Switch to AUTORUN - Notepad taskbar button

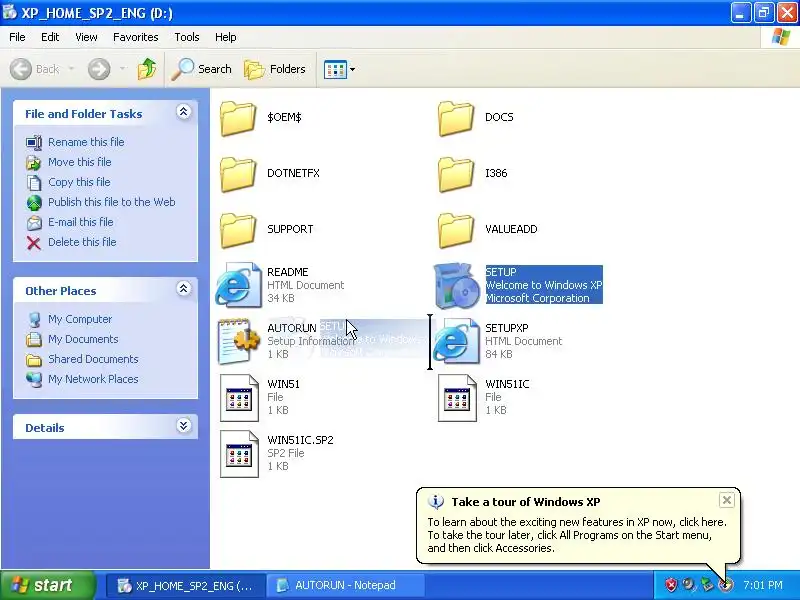(x=345, y=585)
